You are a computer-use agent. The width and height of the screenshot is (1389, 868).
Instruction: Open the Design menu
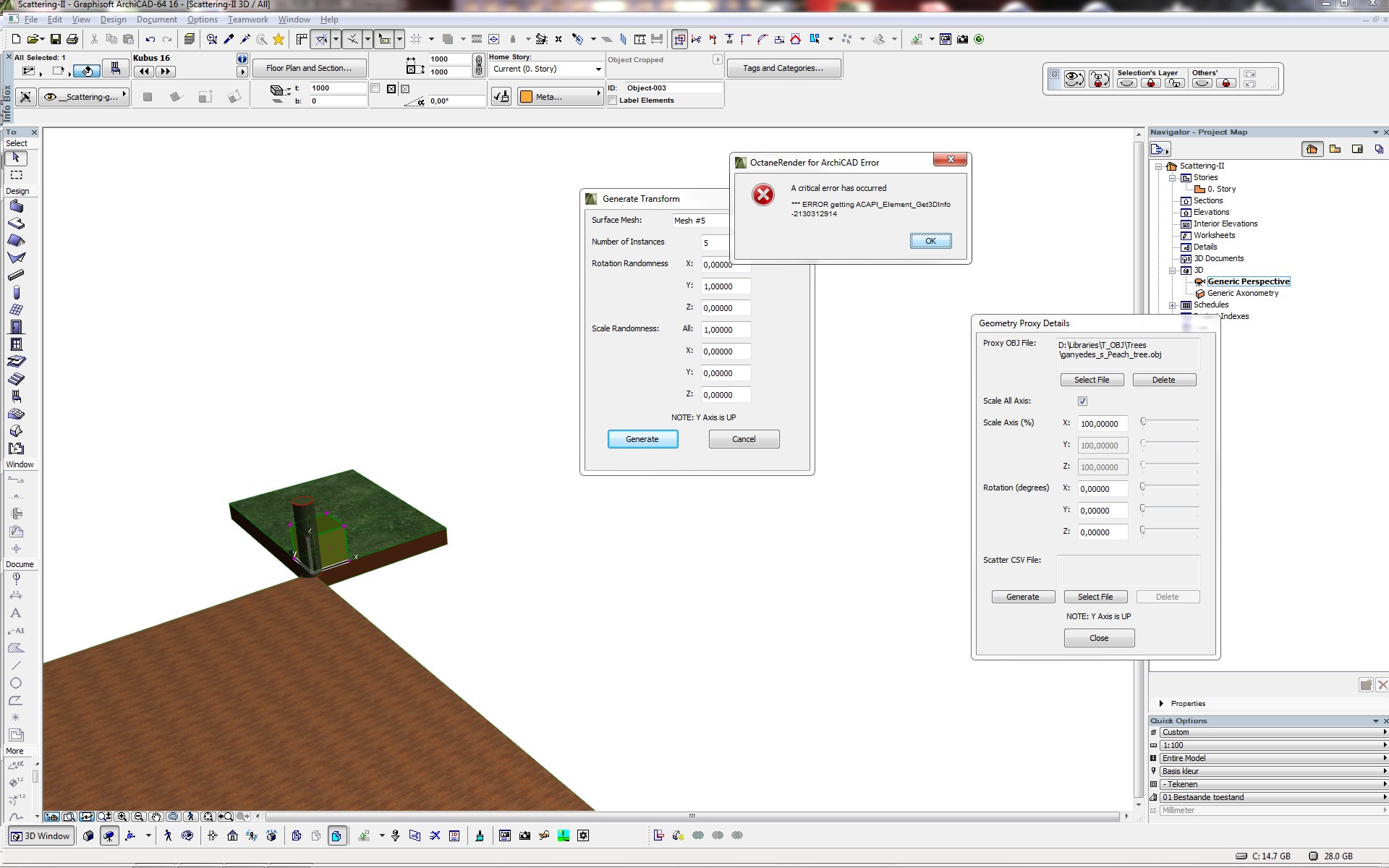click(x=113, y=20)
